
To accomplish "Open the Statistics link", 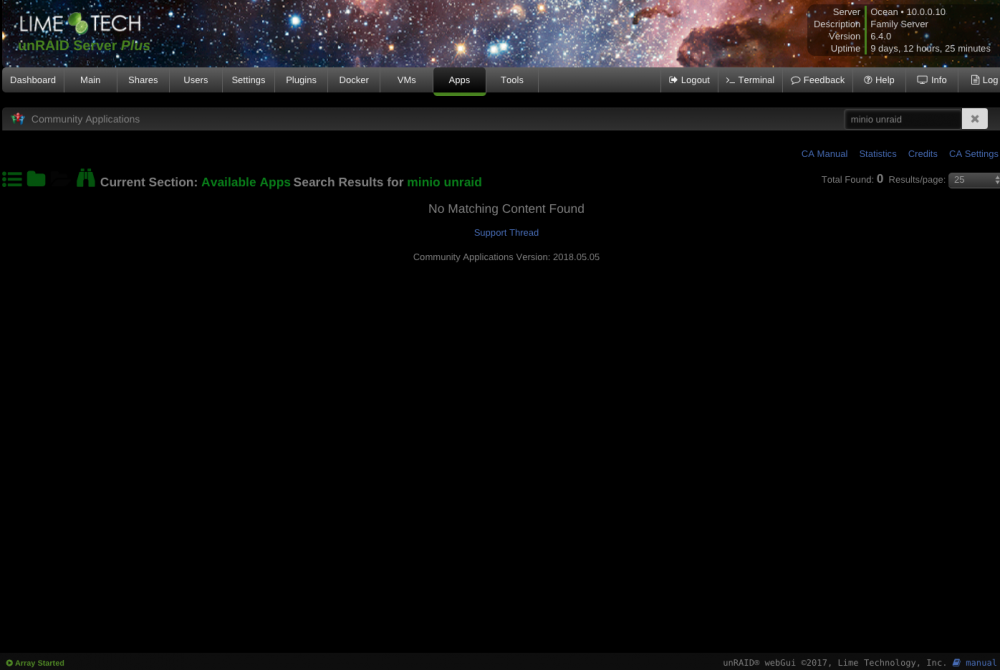I will (878, 154).
